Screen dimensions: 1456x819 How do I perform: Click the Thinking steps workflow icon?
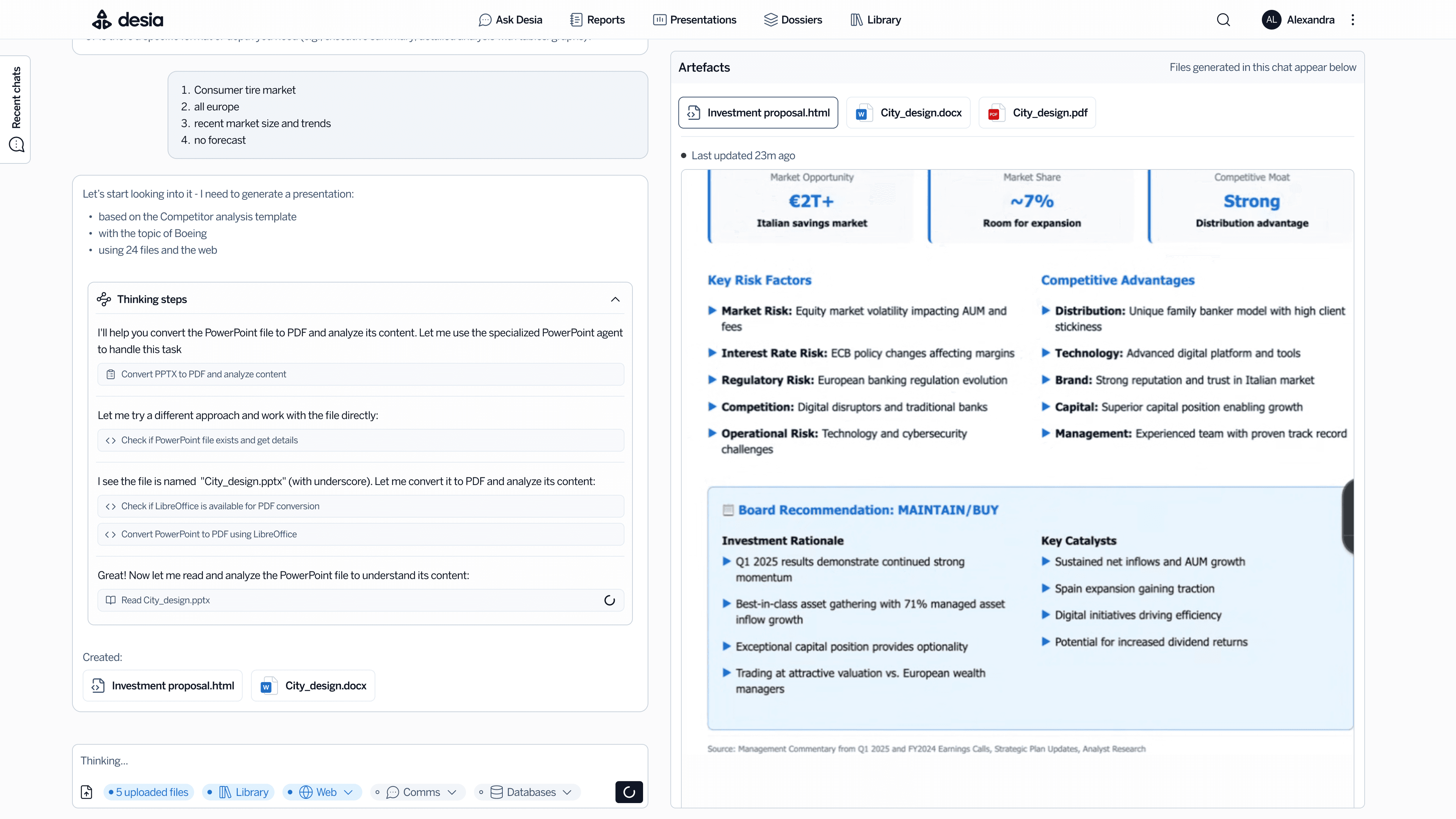point(104,299)
